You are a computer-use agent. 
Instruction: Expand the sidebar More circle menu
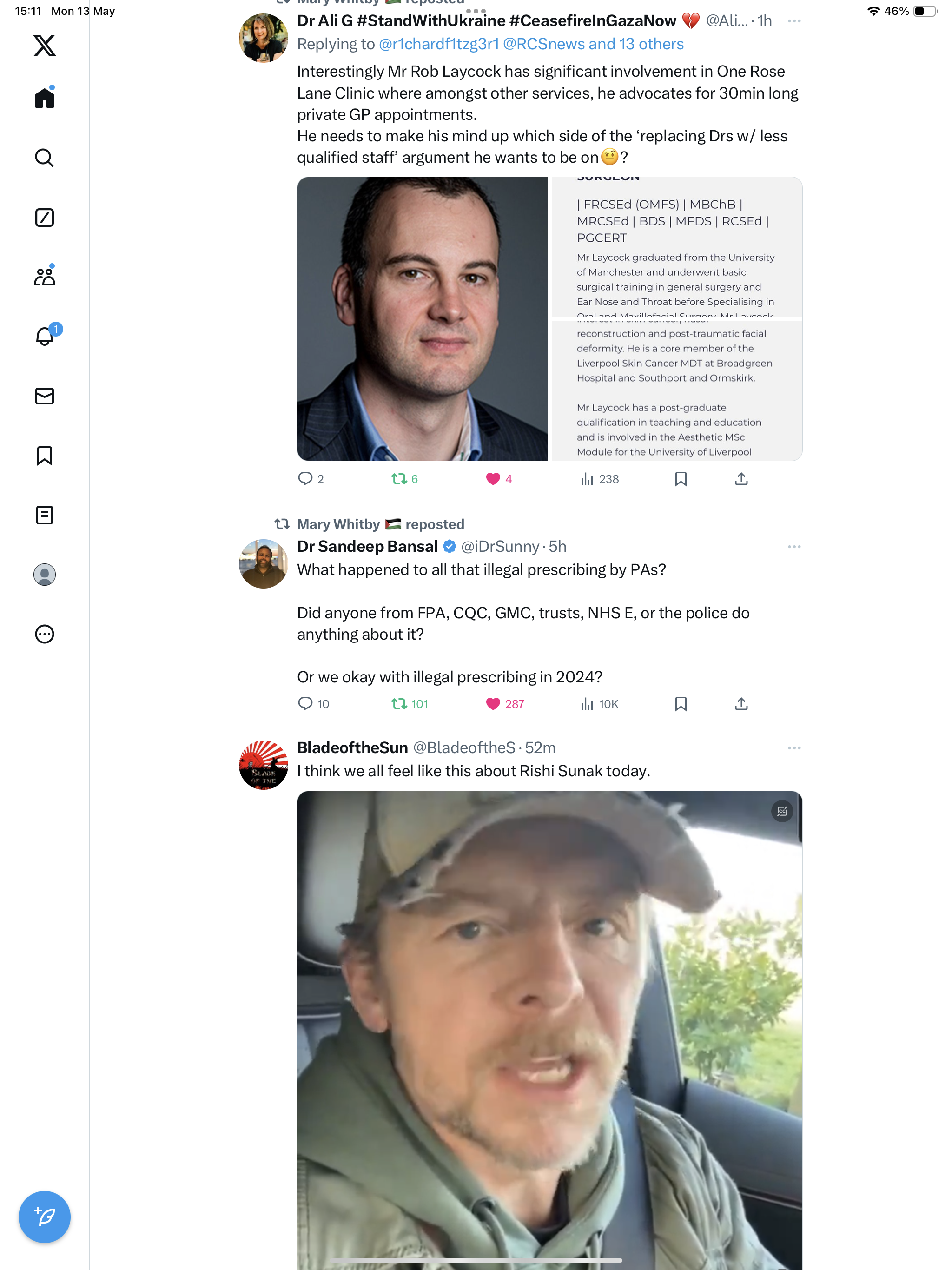(44, 634)
